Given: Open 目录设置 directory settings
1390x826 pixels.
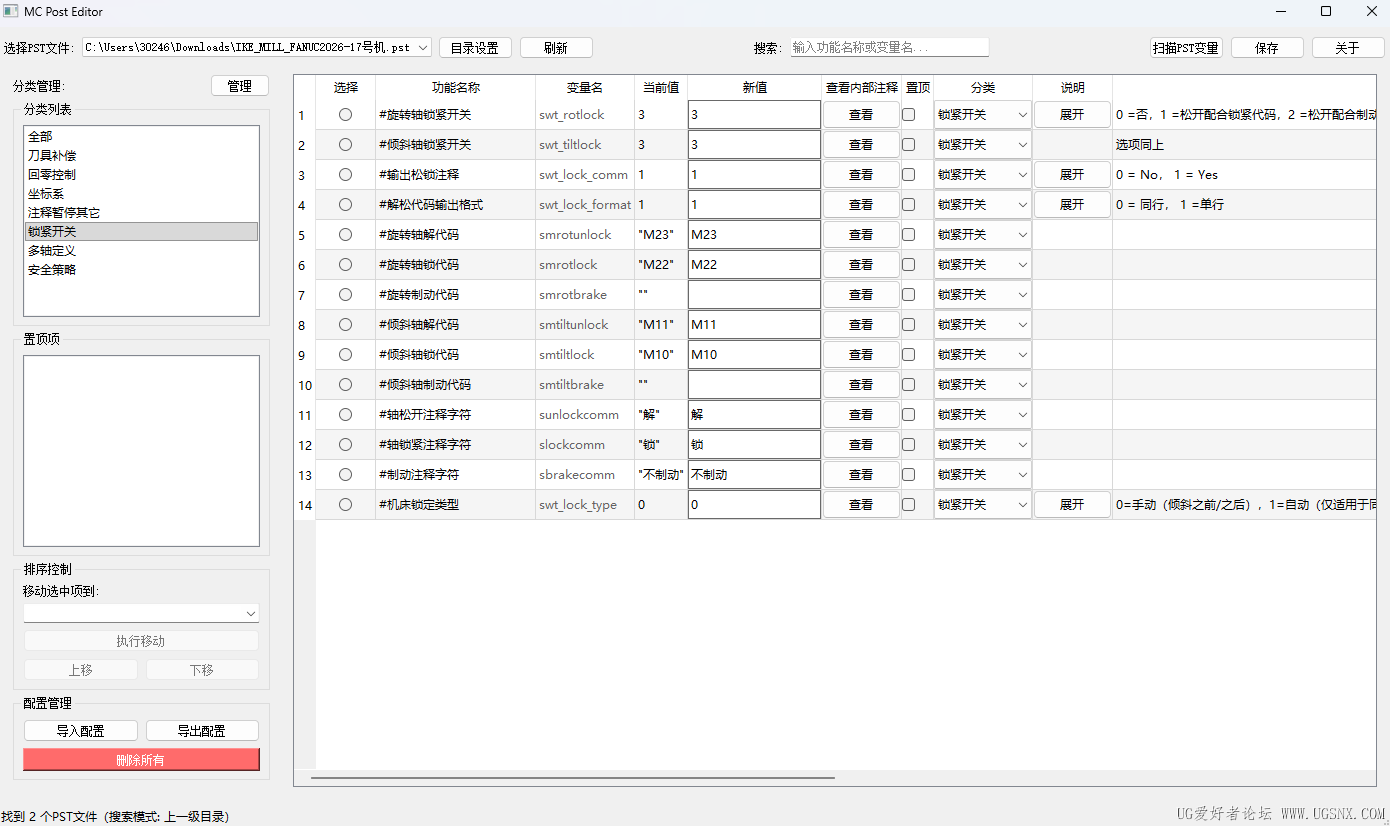Looking at the screenshot, I should pos(475,47).
